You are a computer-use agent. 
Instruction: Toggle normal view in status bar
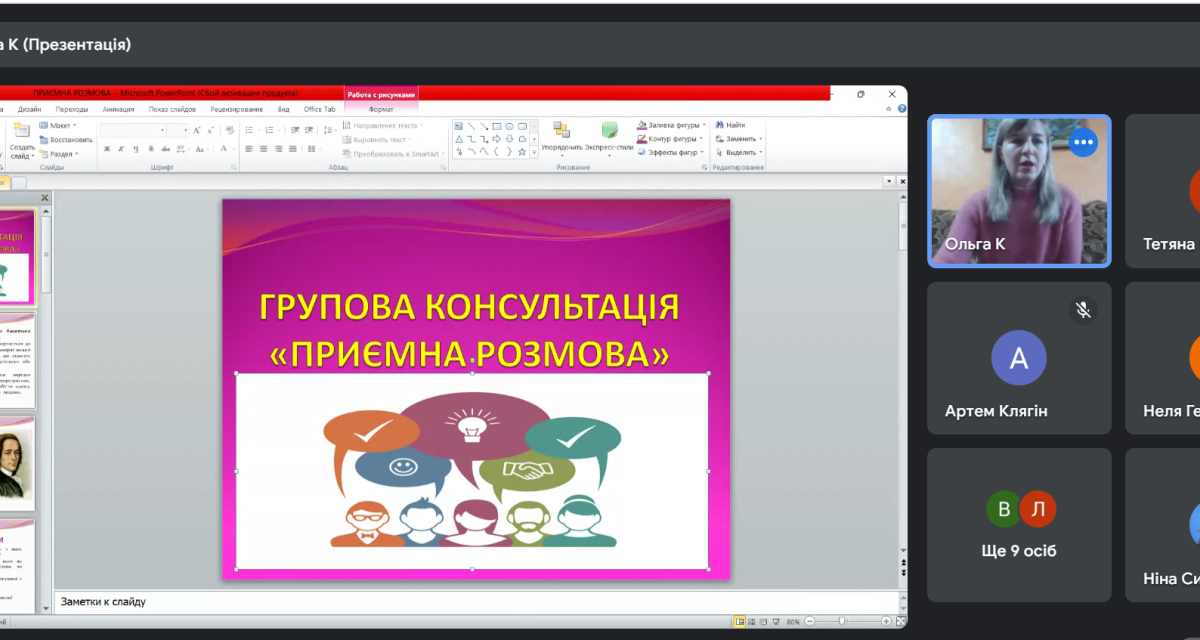(x=740, y=621)
